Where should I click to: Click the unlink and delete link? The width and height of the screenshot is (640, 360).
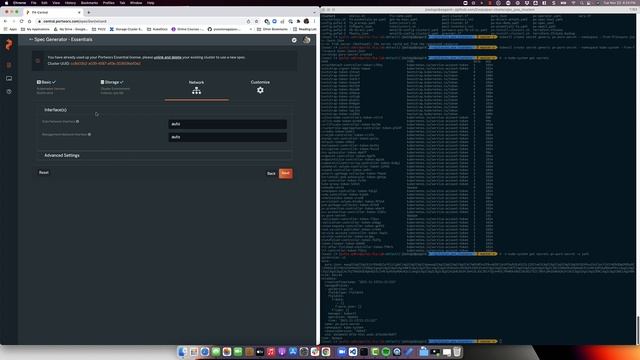(x=168, y=58)
